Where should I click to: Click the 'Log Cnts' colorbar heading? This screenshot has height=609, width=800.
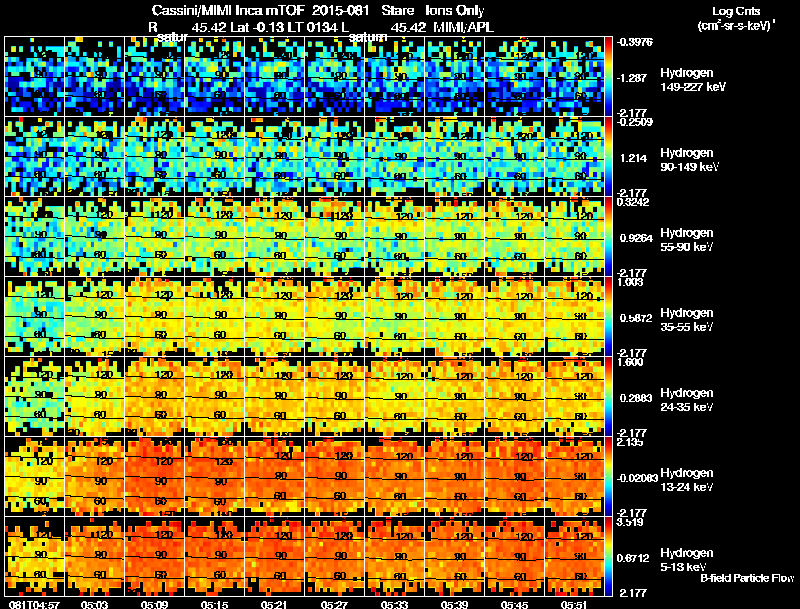[736, 11]
